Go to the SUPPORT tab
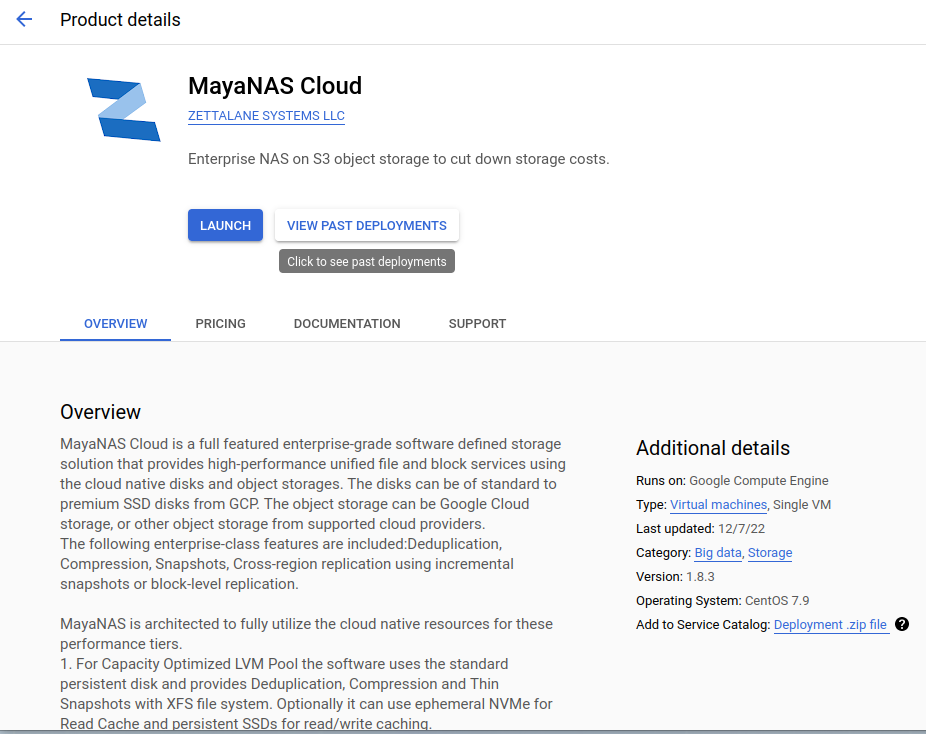The image size is (926, 734). tap(477, 324)
